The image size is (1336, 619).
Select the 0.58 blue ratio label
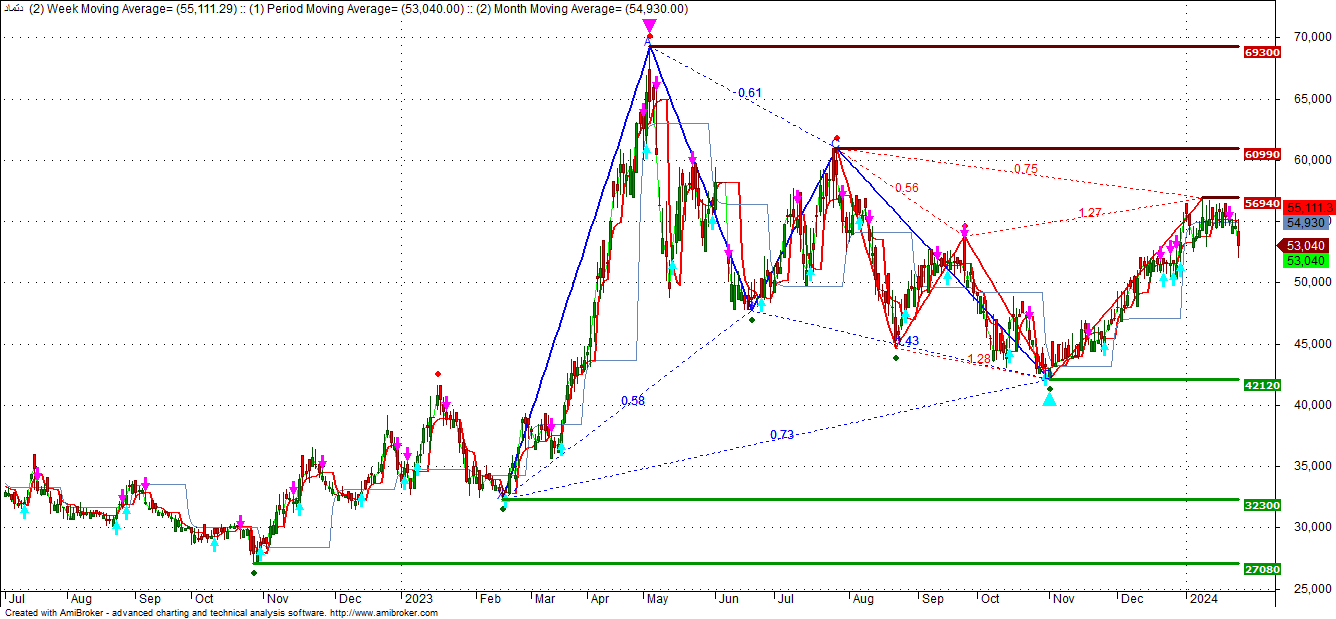tap(632, 401)
